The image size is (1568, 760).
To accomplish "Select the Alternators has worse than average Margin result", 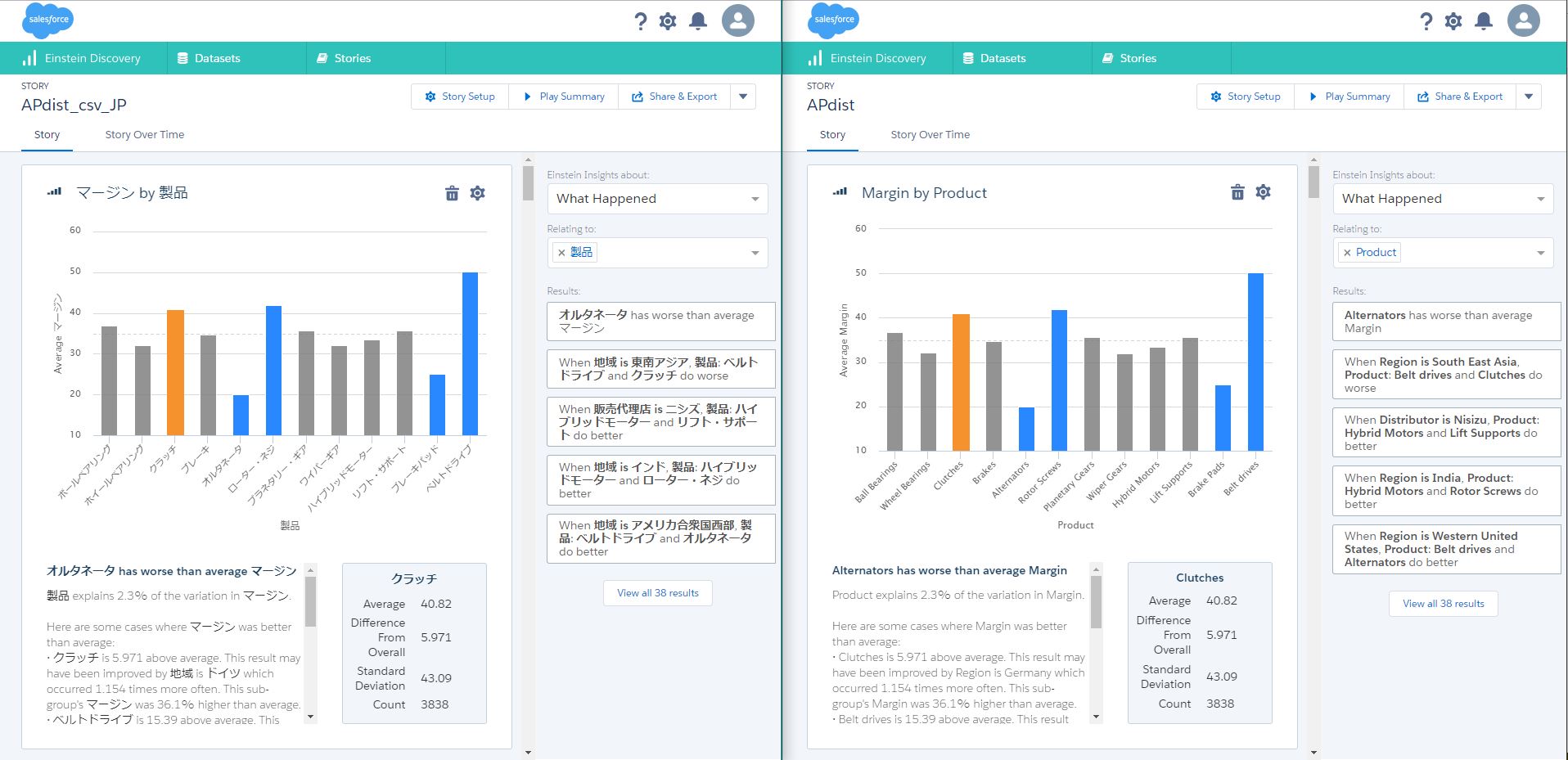I will click(x=1446, y=322).
